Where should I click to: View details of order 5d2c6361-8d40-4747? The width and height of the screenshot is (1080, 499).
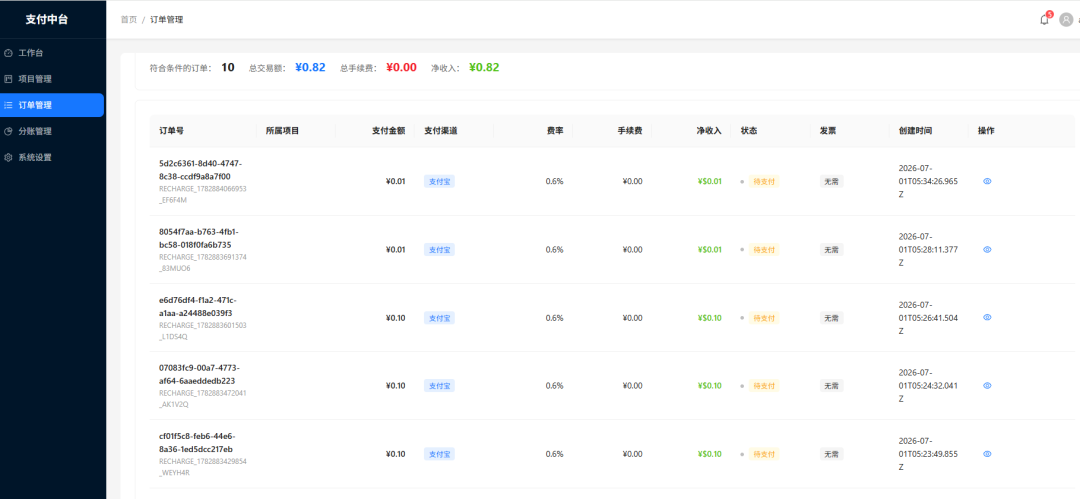(x=987, y=181)
